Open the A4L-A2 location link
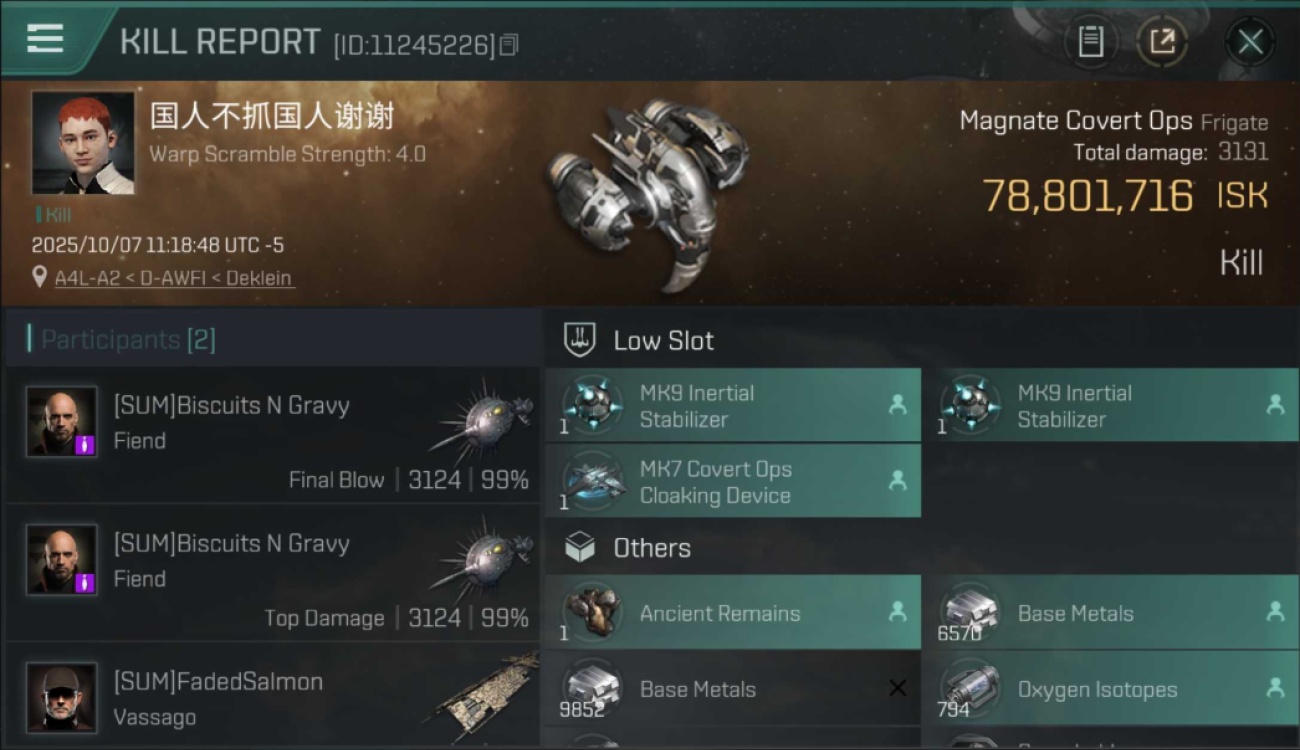1300x750 pixels. (88, 278)
